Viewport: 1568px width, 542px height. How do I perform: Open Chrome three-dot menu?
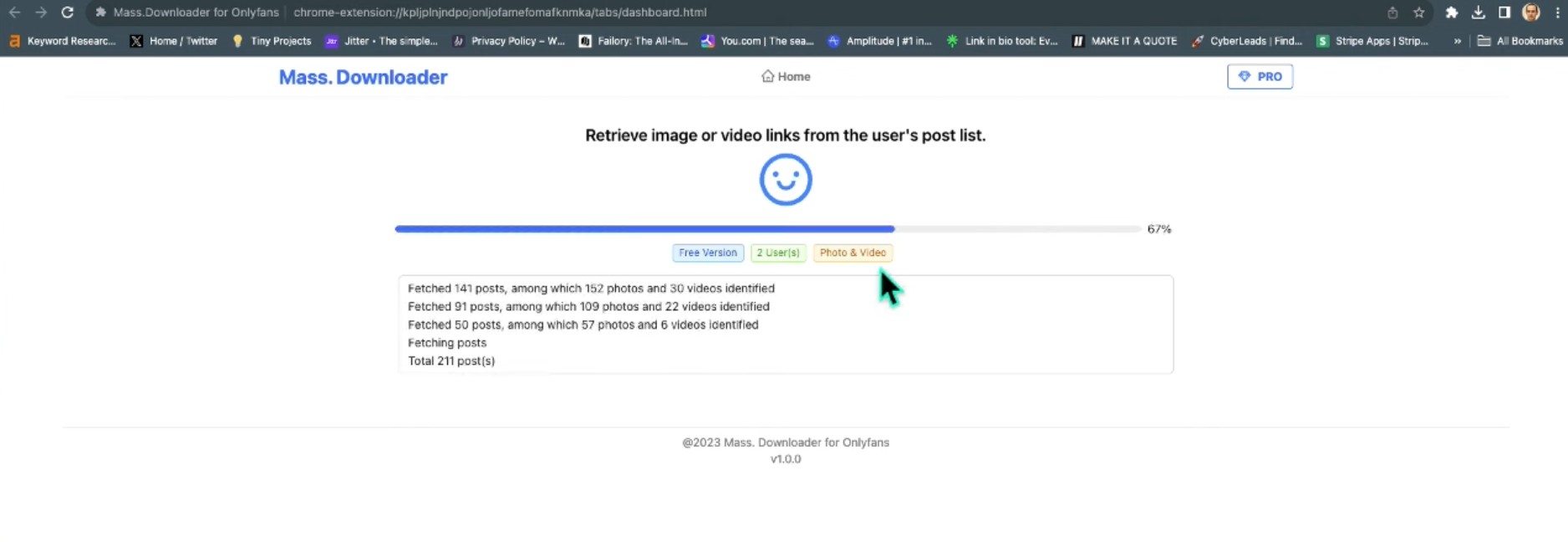click(x=1557, y=13)
